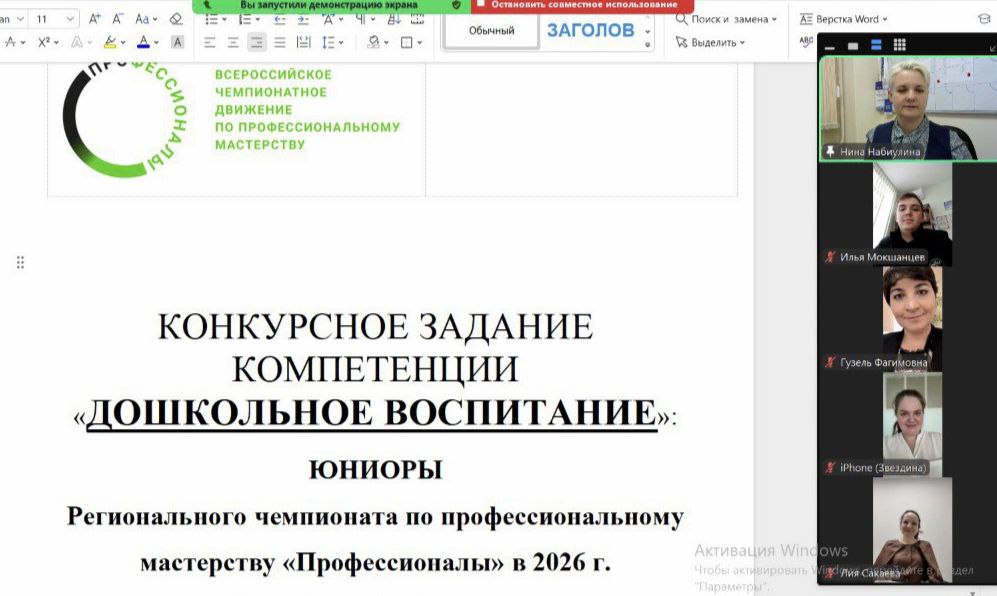Switch Zoom panel to grid view

click(899, 45)
